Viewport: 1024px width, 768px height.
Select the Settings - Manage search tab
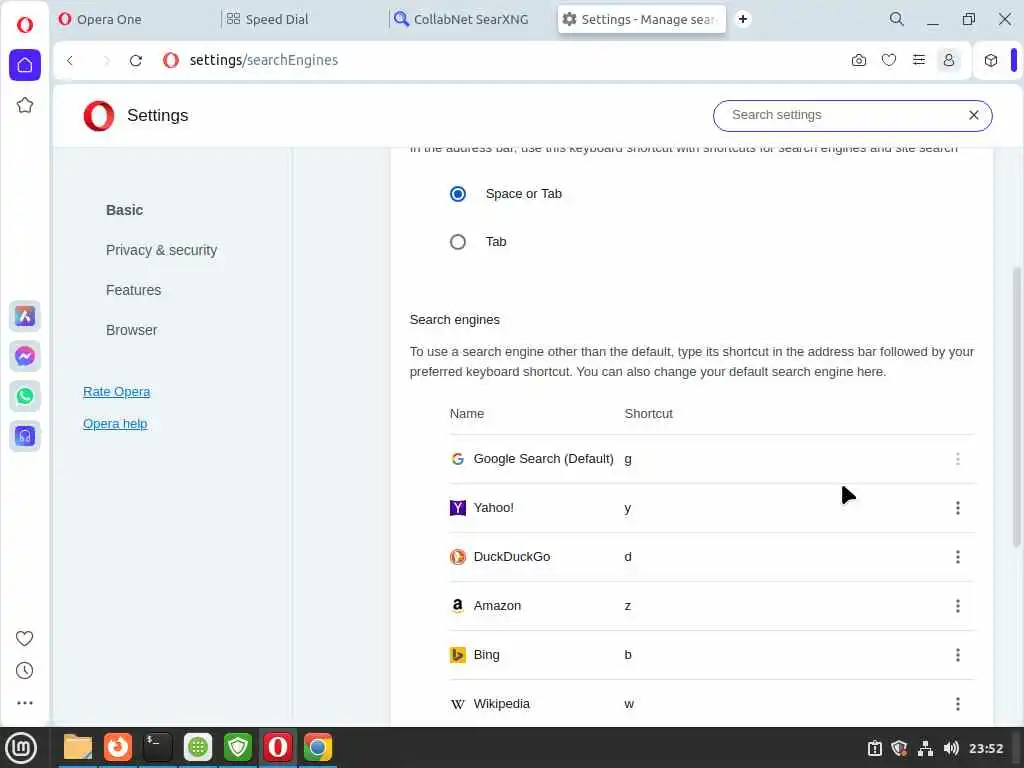point(642,19)
